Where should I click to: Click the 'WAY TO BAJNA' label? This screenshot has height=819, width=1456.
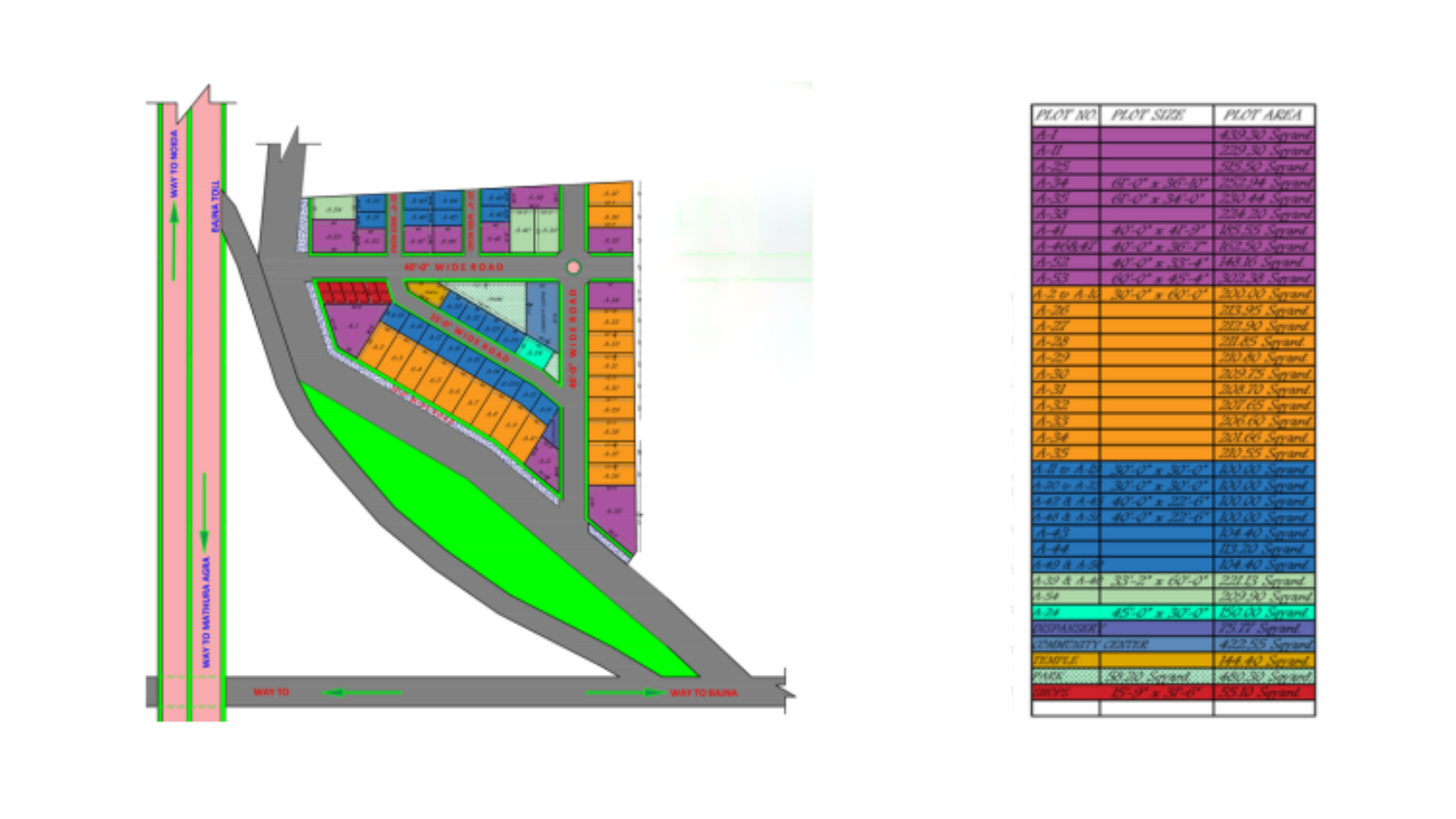pos(704,692)
